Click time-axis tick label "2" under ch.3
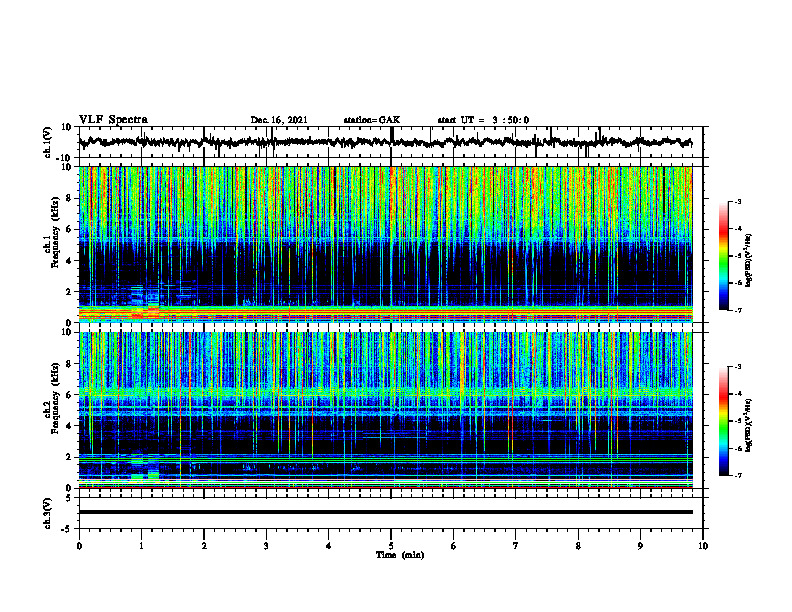 coord(204,546)
